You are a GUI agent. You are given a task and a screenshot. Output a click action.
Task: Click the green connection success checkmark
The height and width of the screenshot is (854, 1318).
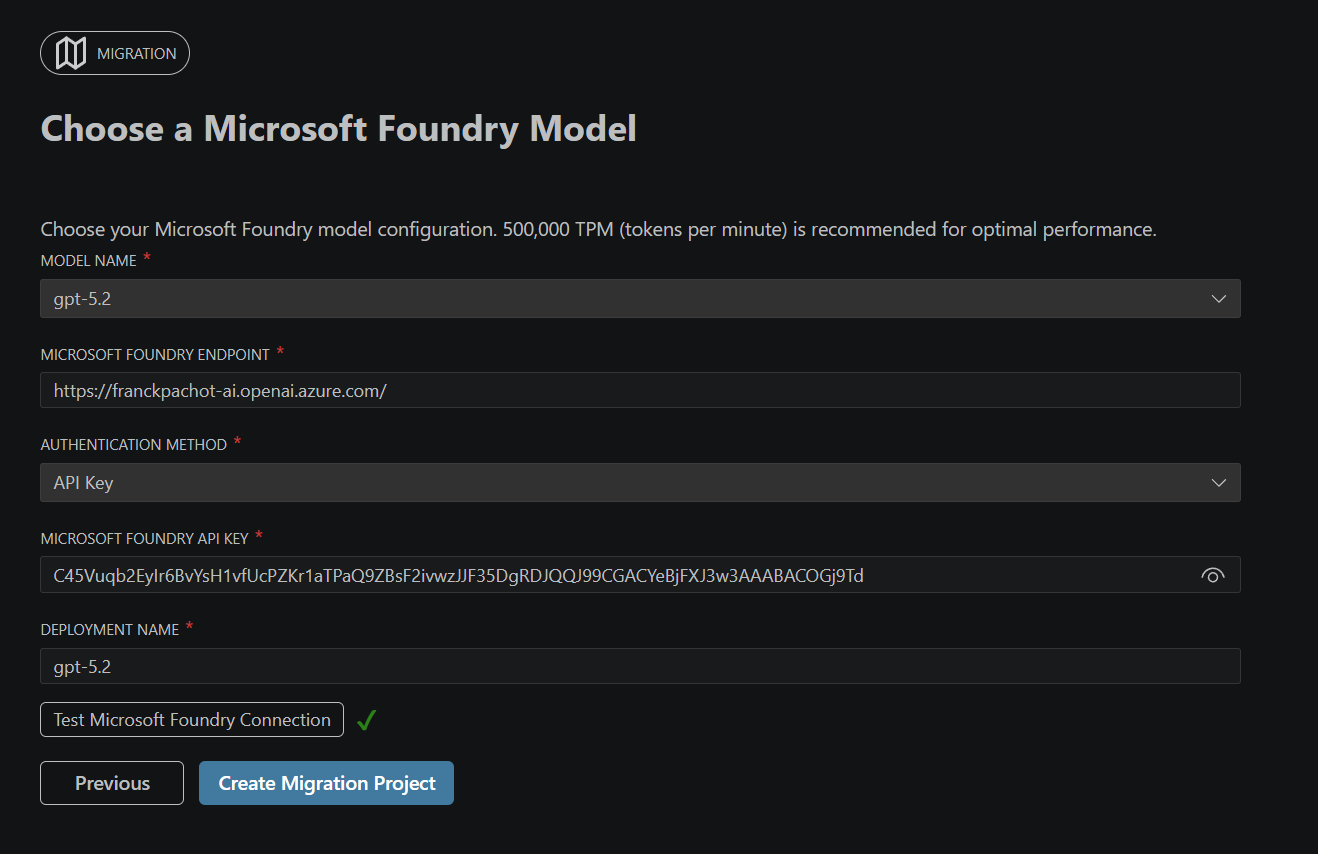[x=366, y=720]
